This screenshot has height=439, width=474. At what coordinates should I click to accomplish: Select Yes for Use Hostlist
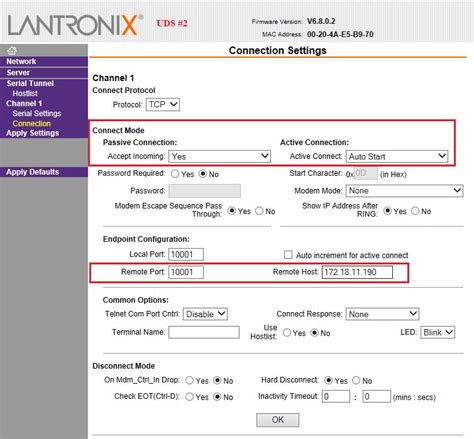point(287,333)
